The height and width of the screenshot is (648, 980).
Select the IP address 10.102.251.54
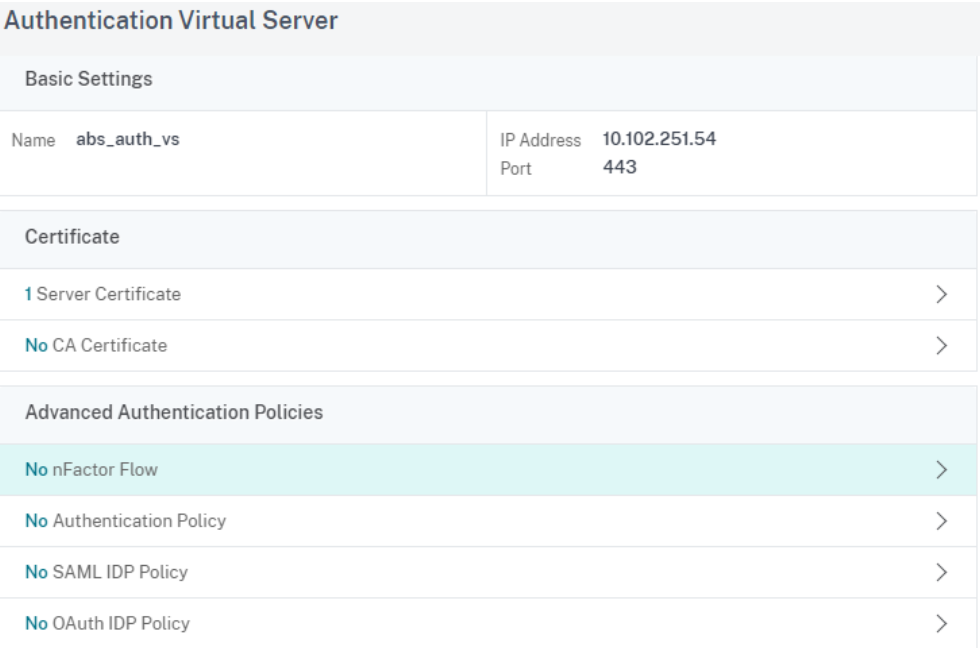[x=659, y=139]
